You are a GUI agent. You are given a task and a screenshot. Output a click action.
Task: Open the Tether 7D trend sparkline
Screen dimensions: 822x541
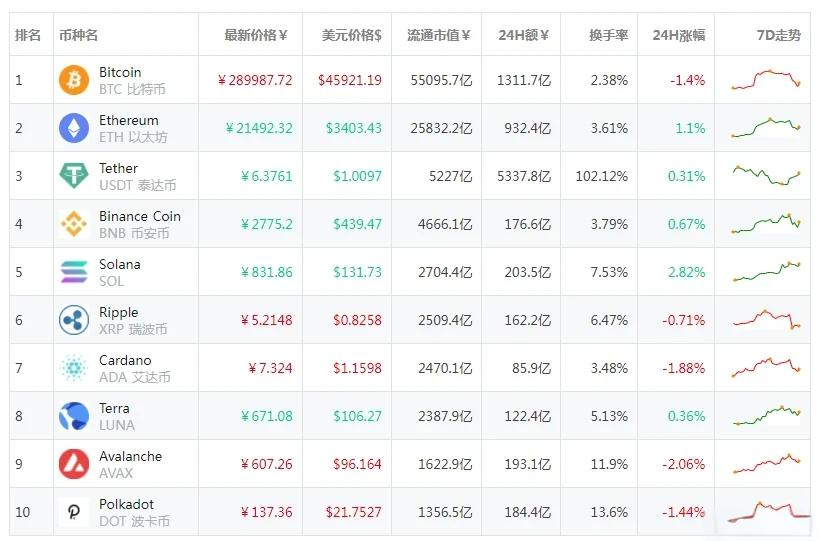(x=766, y=175)
